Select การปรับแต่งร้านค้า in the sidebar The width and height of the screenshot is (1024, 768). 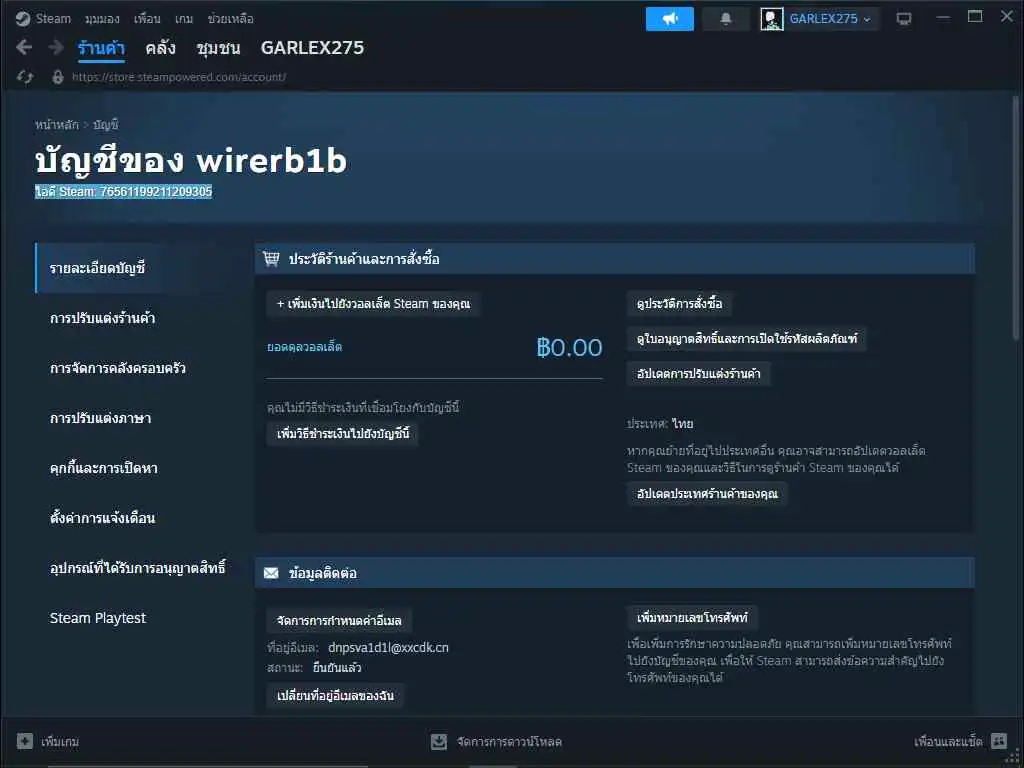(103, 318)
